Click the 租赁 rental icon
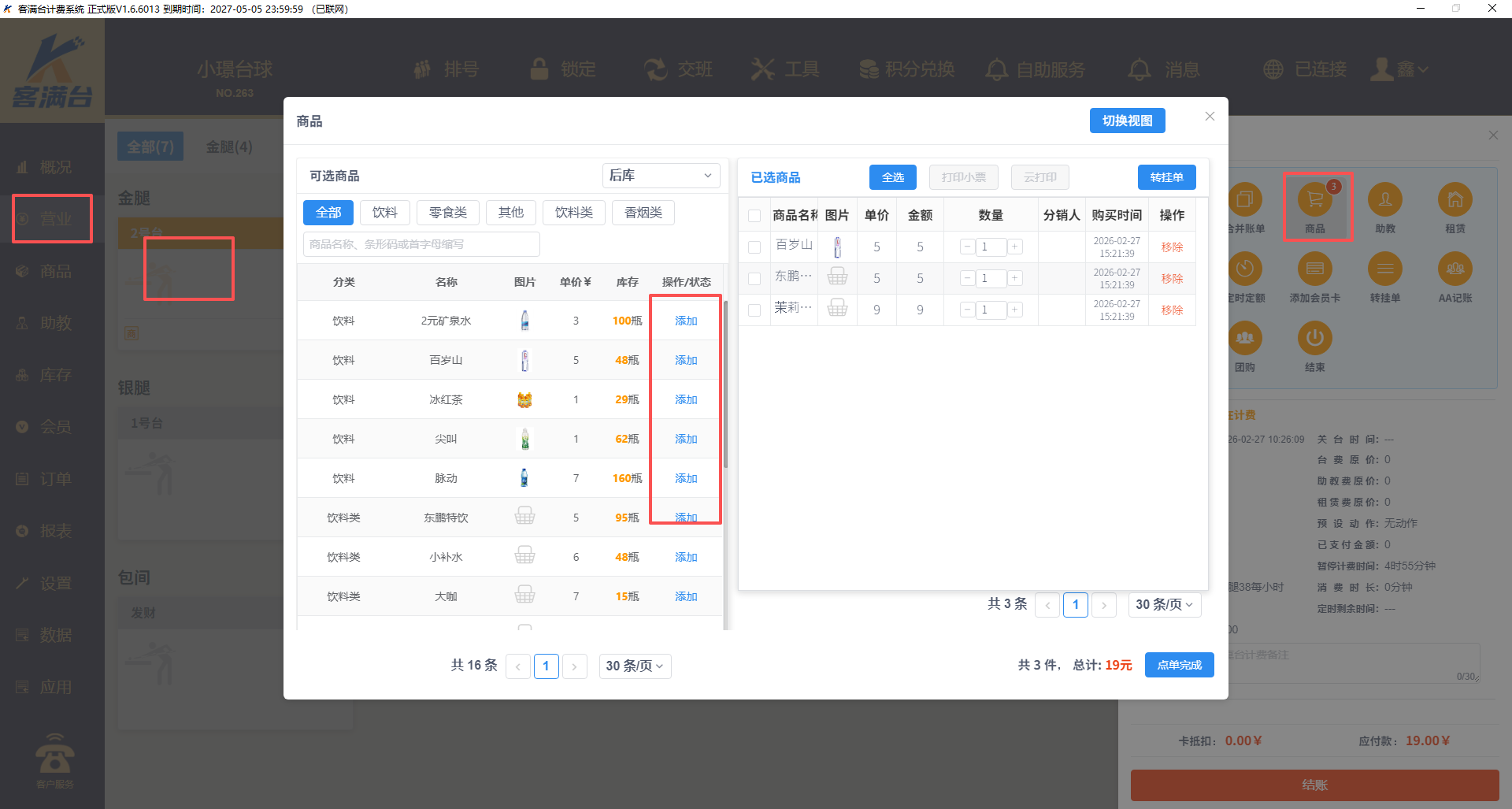 [x=1455, y=201]
